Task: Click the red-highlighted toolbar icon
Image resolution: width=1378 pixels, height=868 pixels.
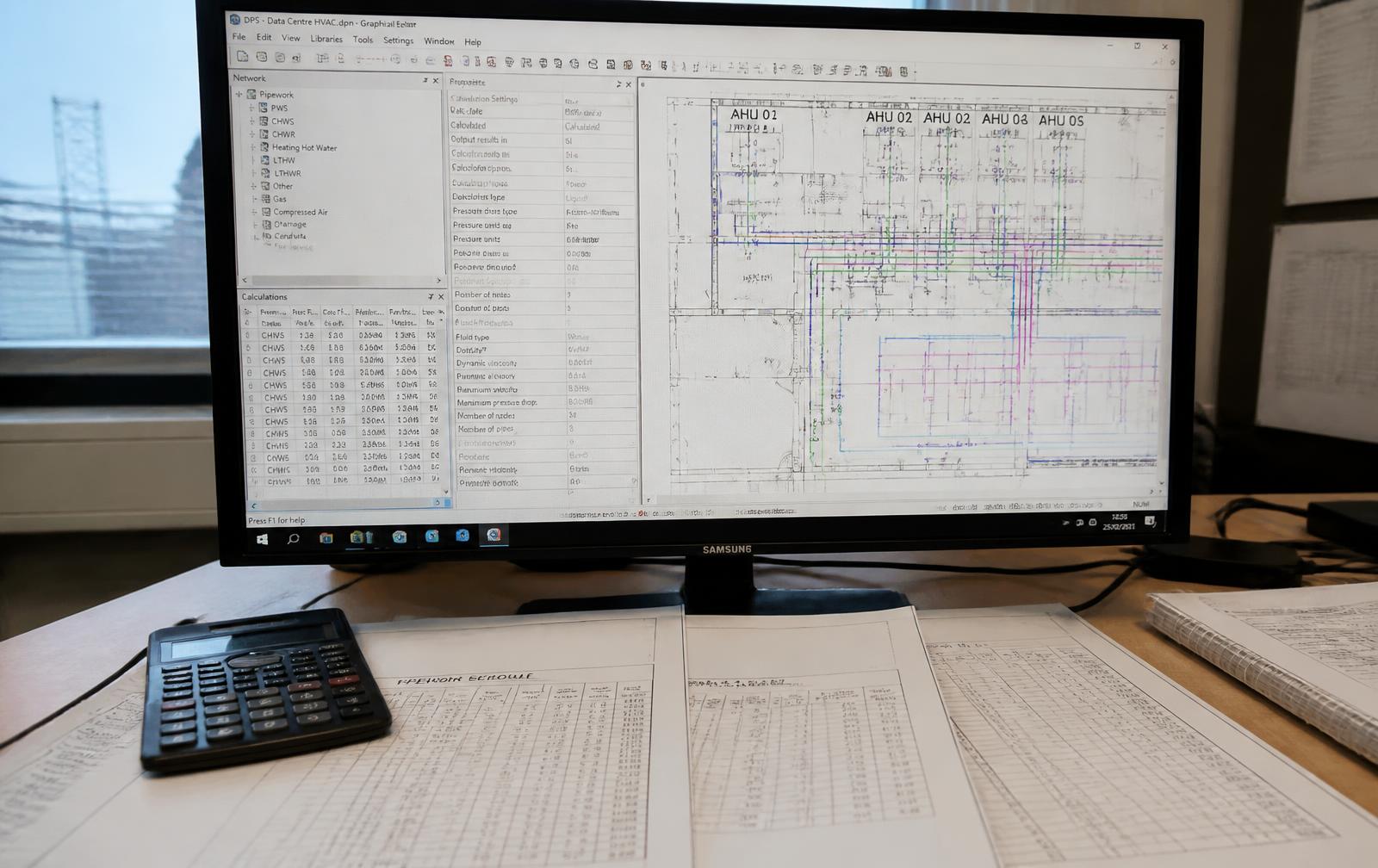Action: [448, 61]
